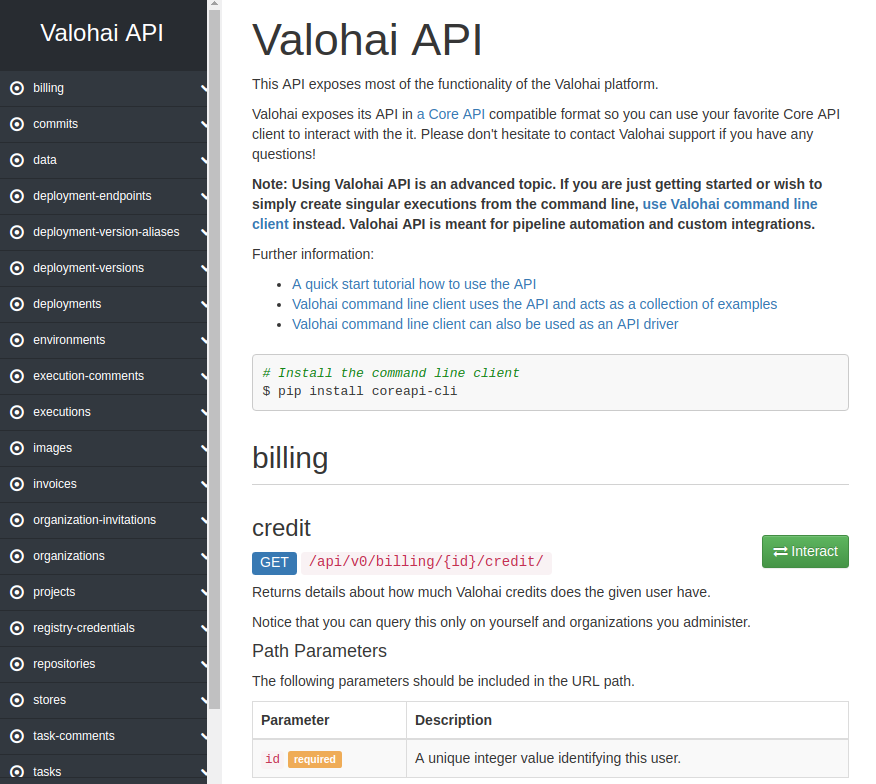Select the circle icon next to stores

click(17, 700)
